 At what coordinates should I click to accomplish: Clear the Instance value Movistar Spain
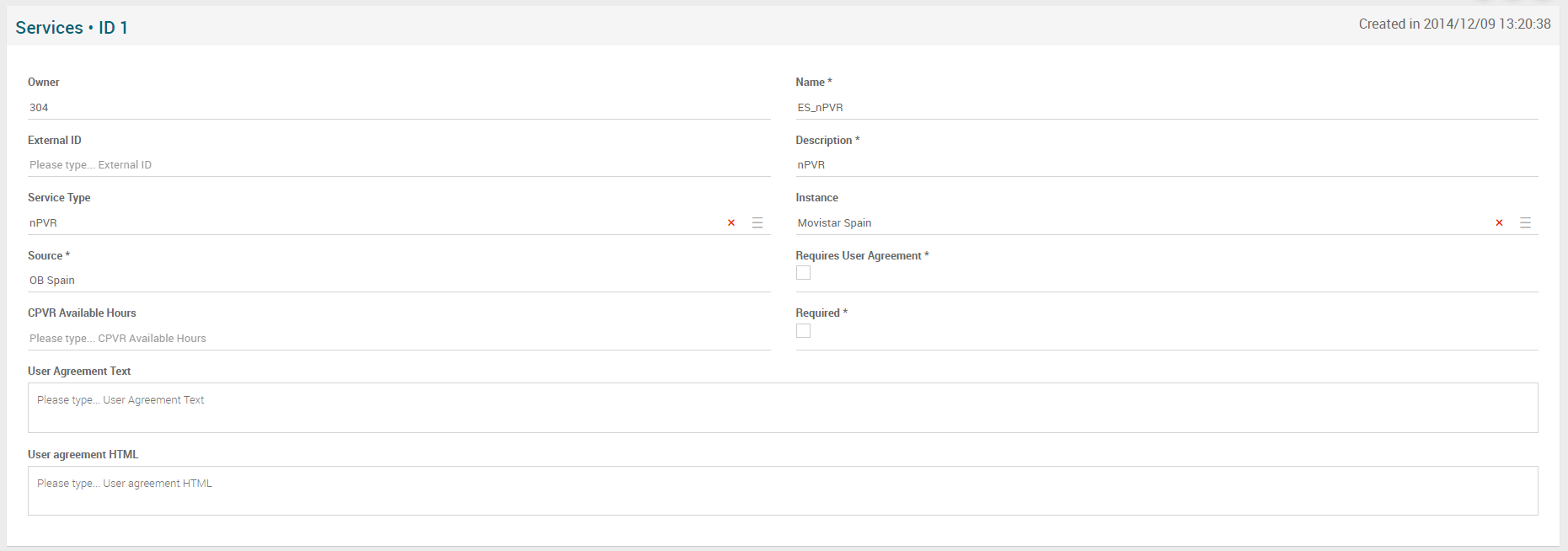click(x=1499, y=223)
